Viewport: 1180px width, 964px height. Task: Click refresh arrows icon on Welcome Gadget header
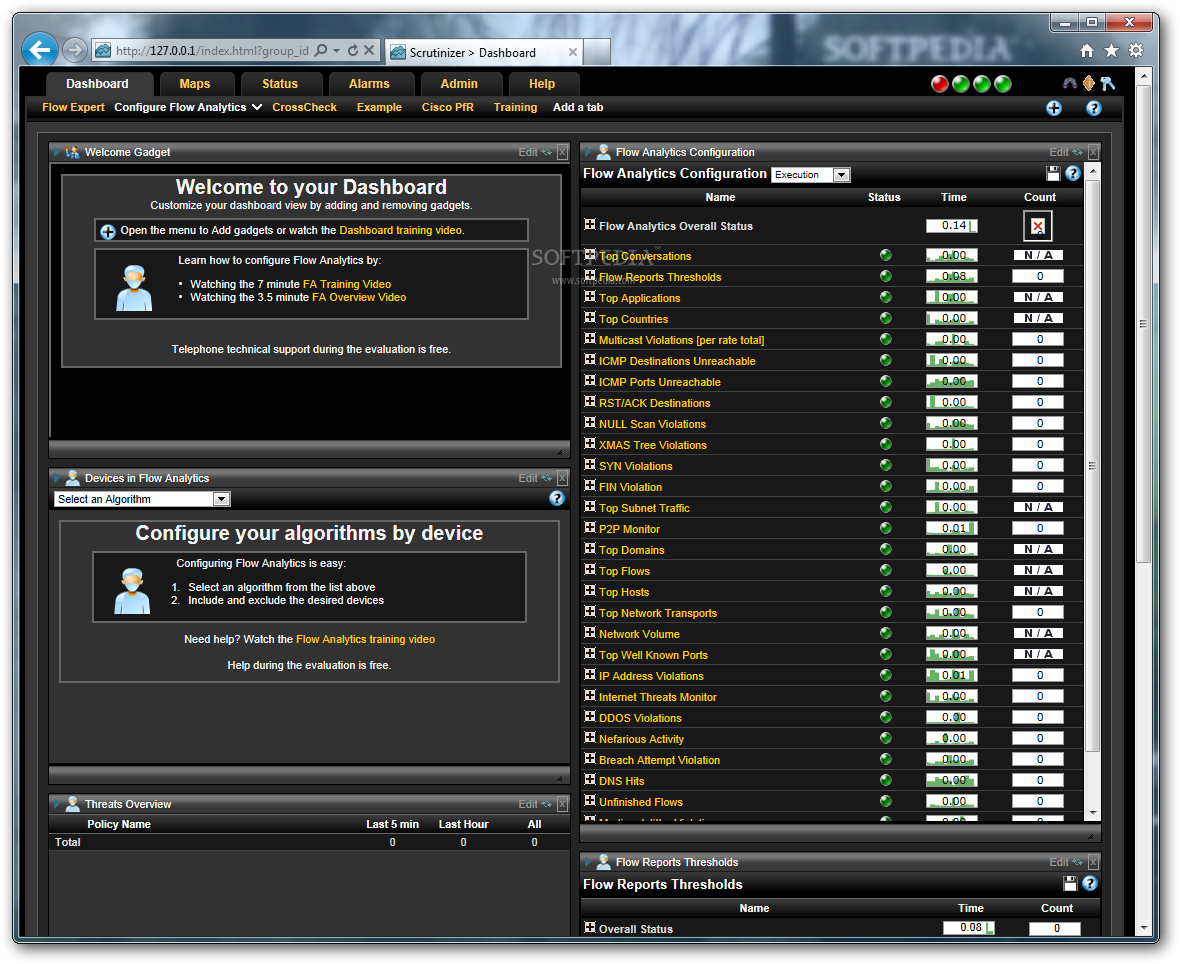[x=547, y=153]
